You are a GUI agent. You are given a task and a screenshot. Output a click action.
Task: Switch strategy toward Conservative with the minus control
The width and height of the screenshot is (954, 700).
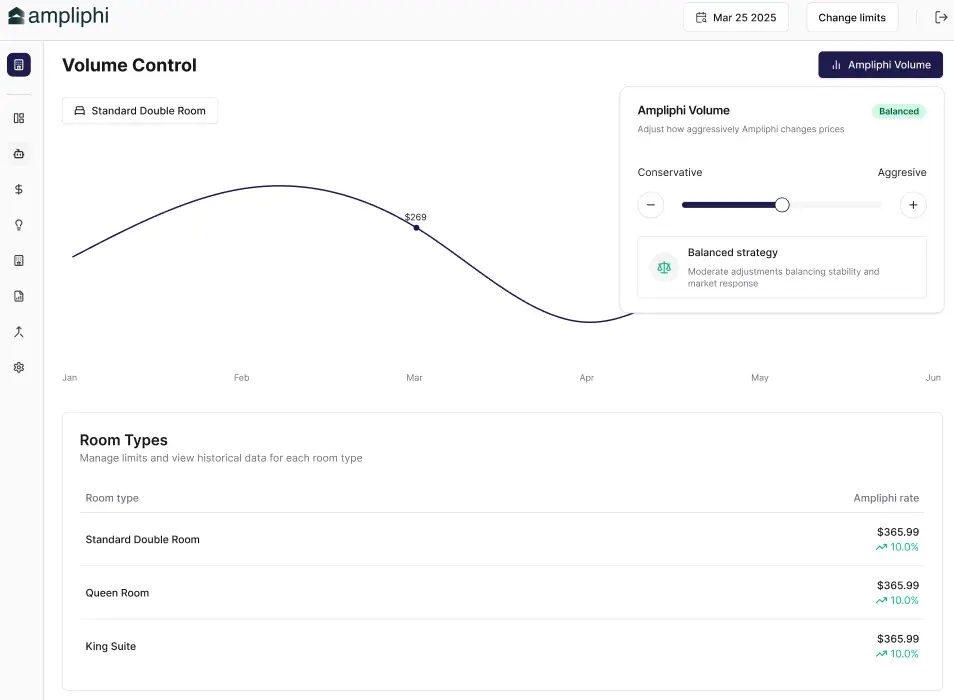pos(651,204)
